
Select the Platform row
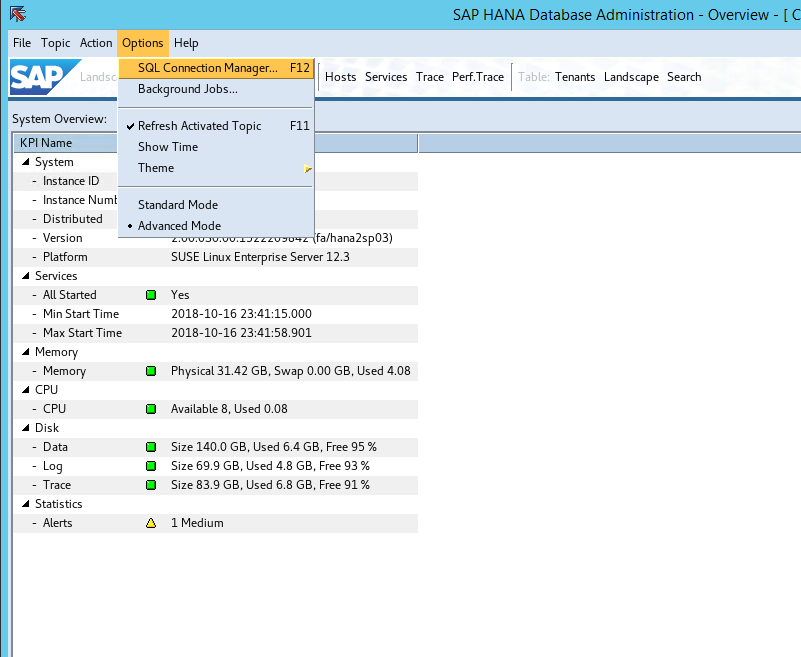click(x=216, y=257)
